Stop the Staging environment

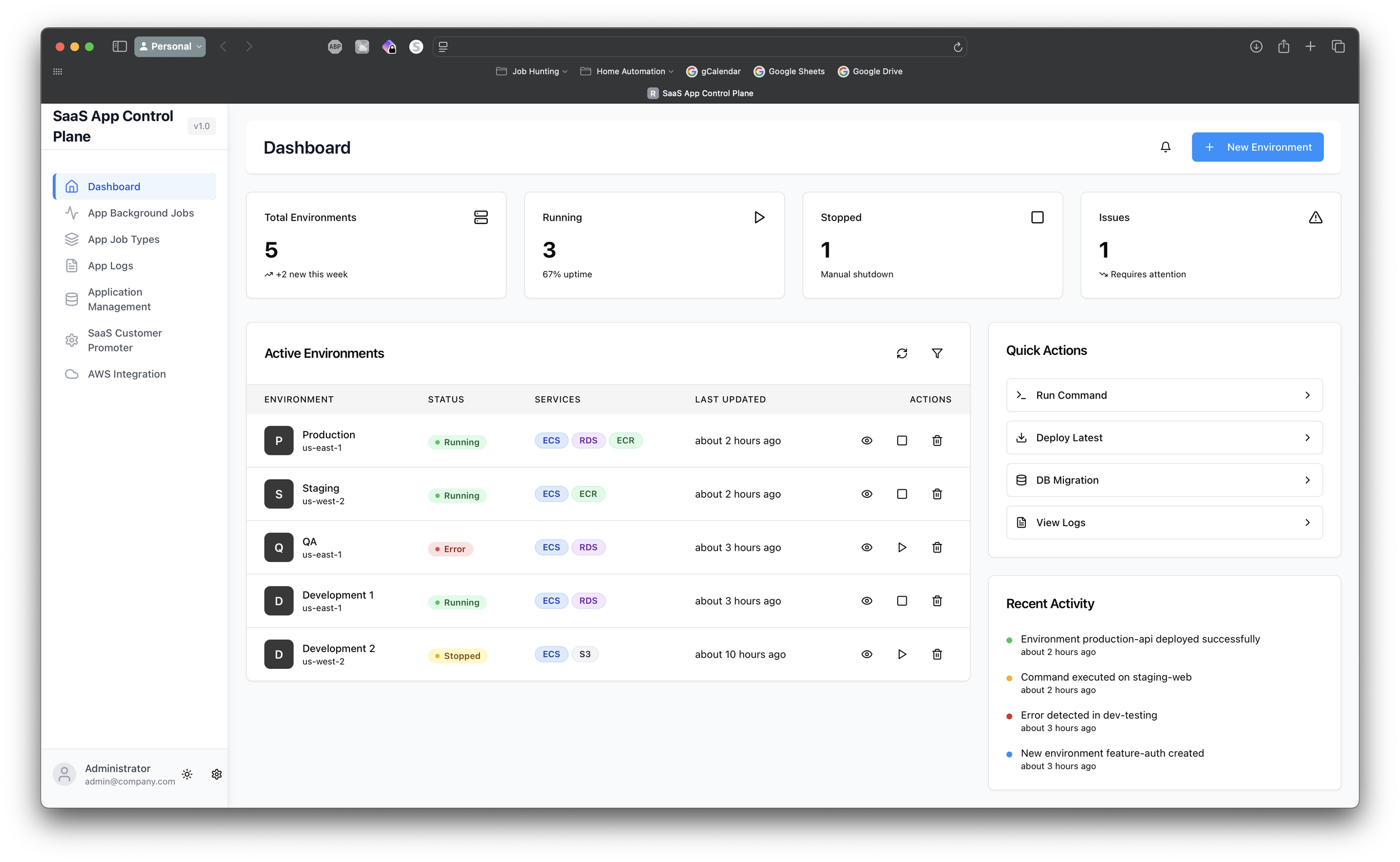(902, 494)
